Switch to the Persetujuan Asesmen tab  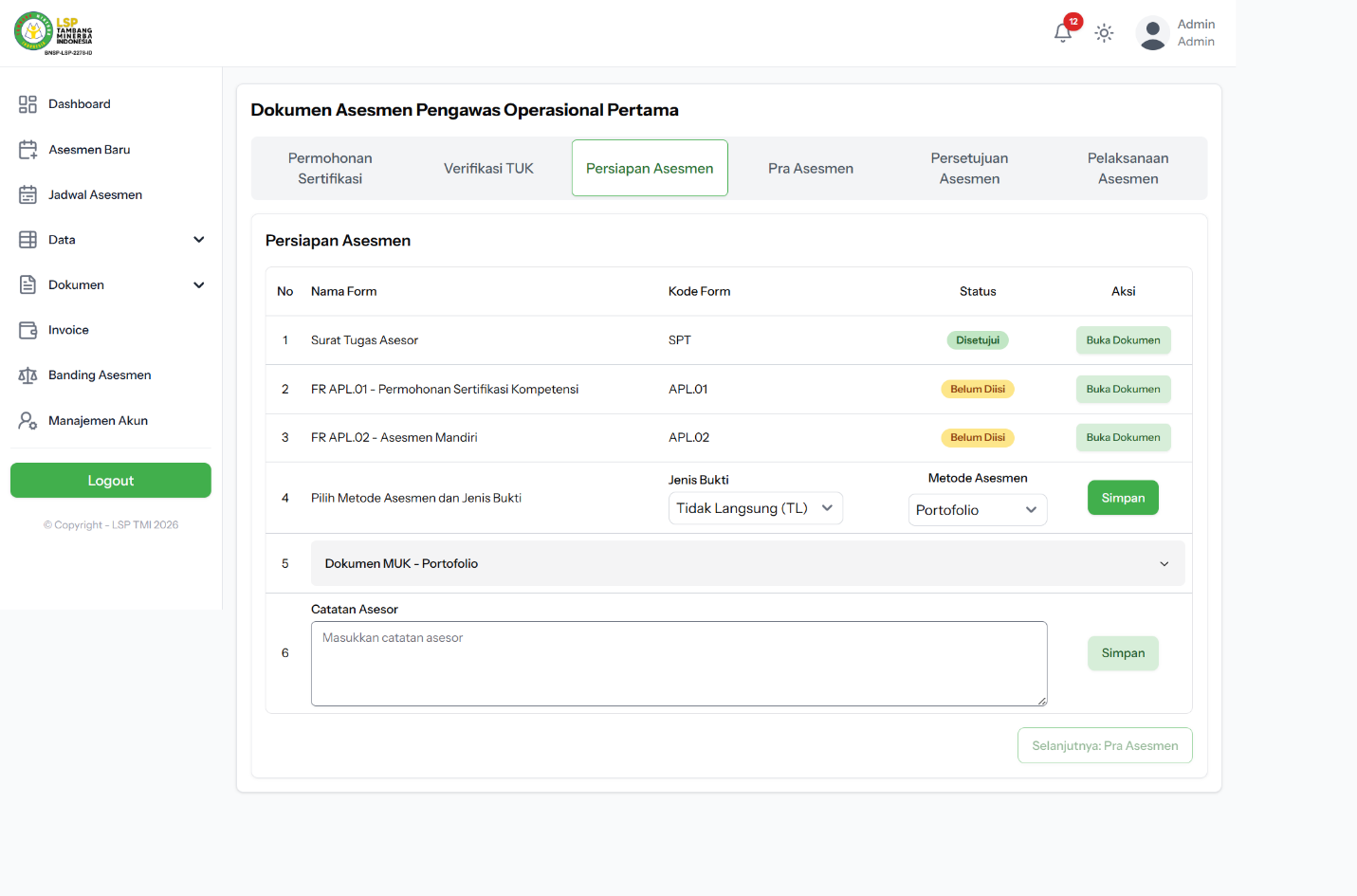click(969, 169)
